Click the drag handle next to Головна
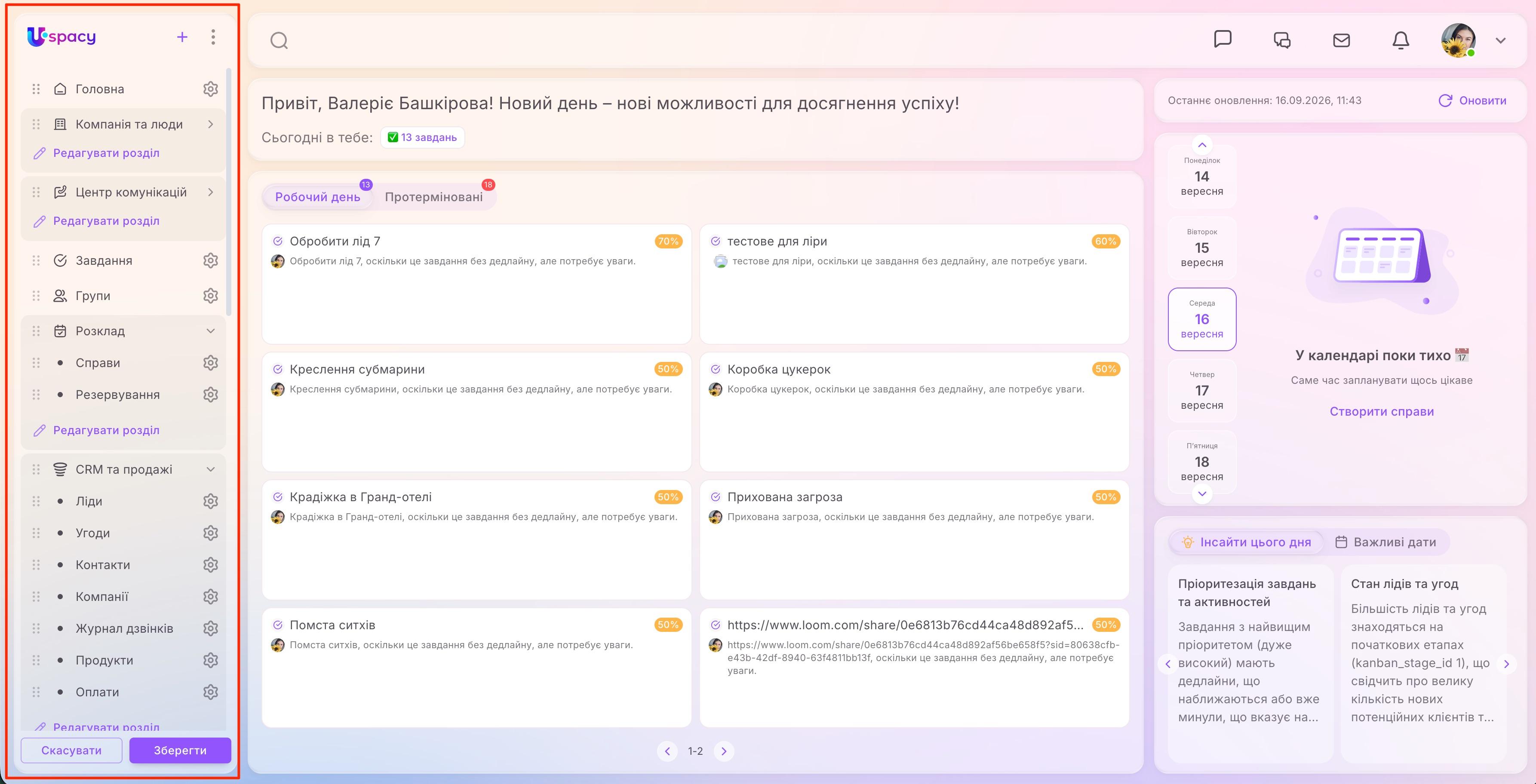 36,89
